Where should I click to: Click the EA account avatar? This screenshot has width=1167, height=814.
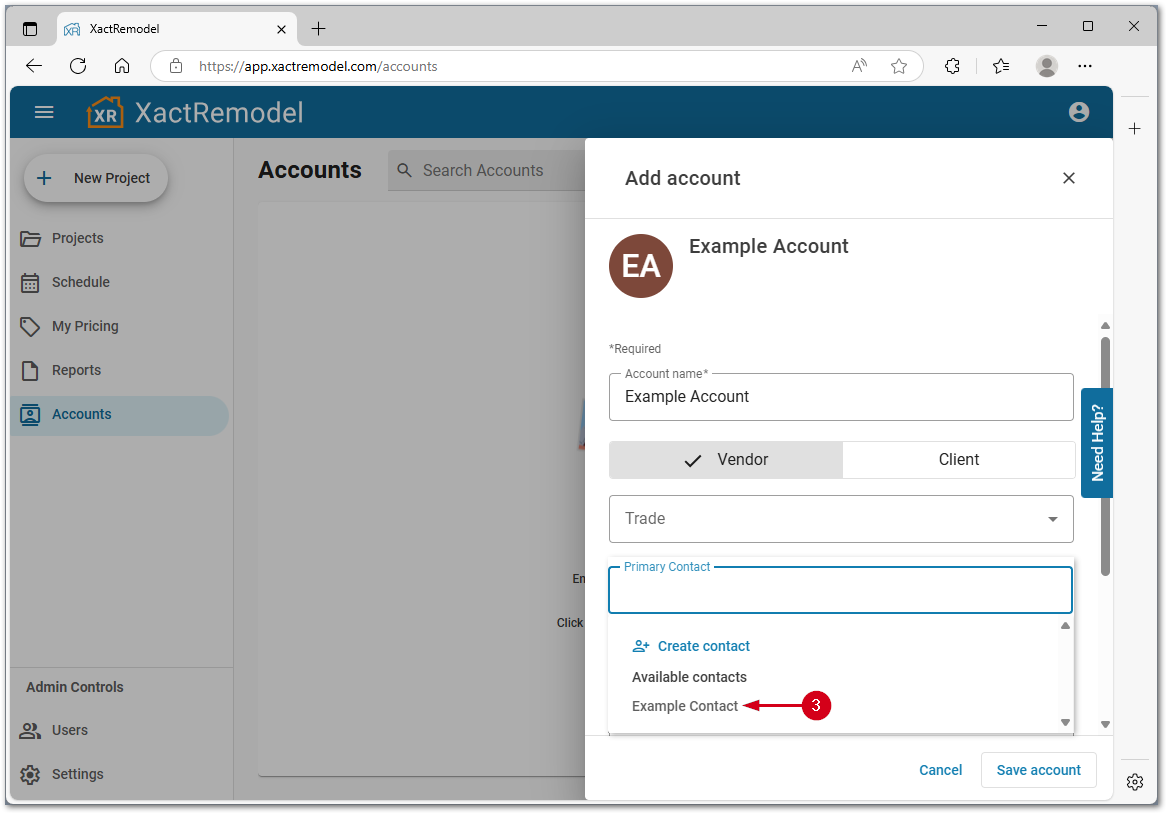[x=641, y=266]
